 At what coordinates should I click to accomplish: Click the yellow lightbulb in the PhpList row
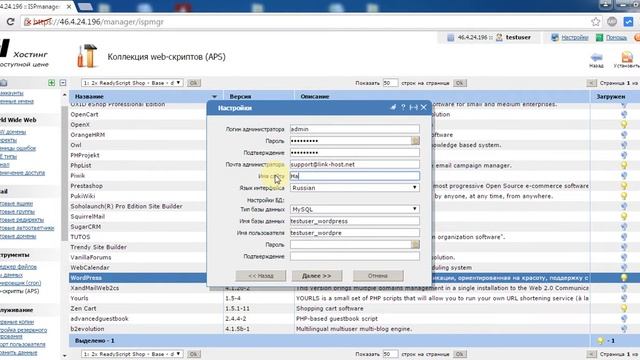click(x=624, y=165)
